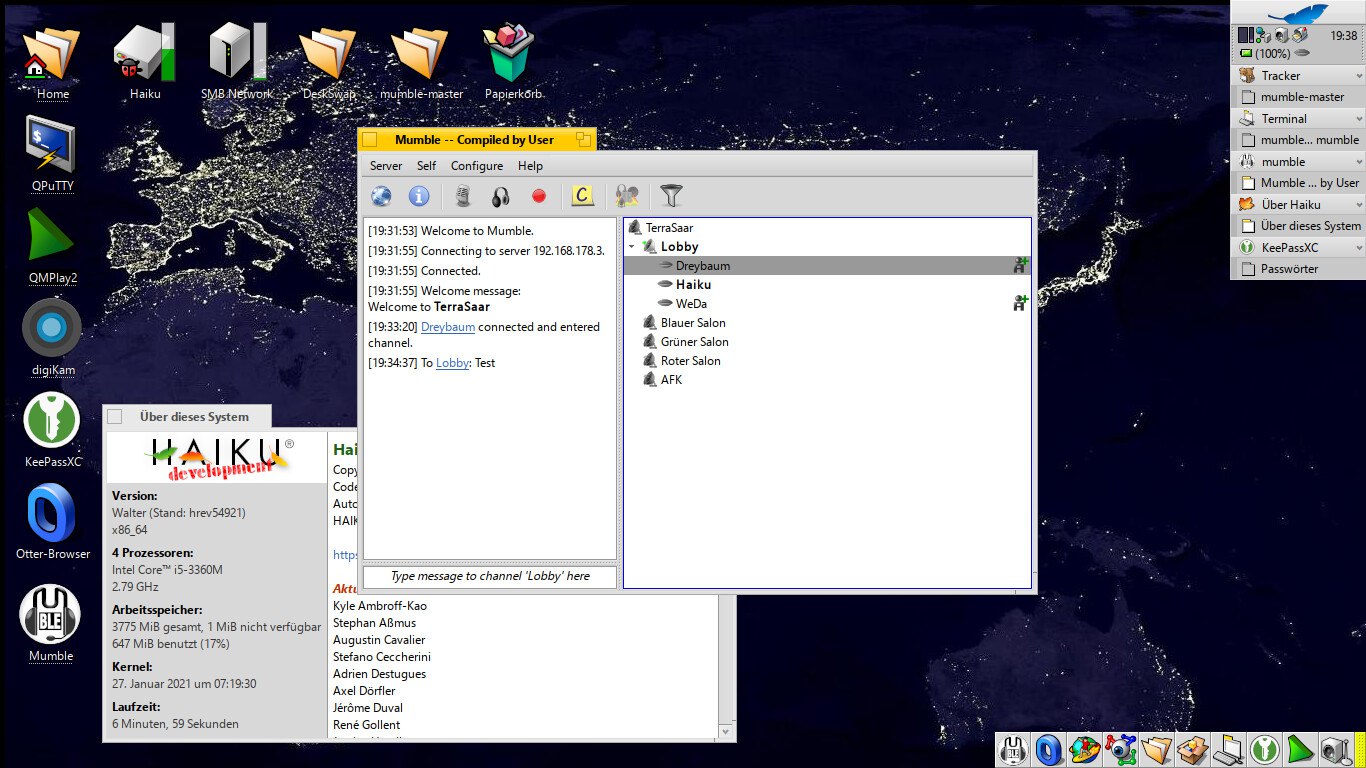
Task: Focus the 'Type message to channel' field
Action: coord(490,576)
